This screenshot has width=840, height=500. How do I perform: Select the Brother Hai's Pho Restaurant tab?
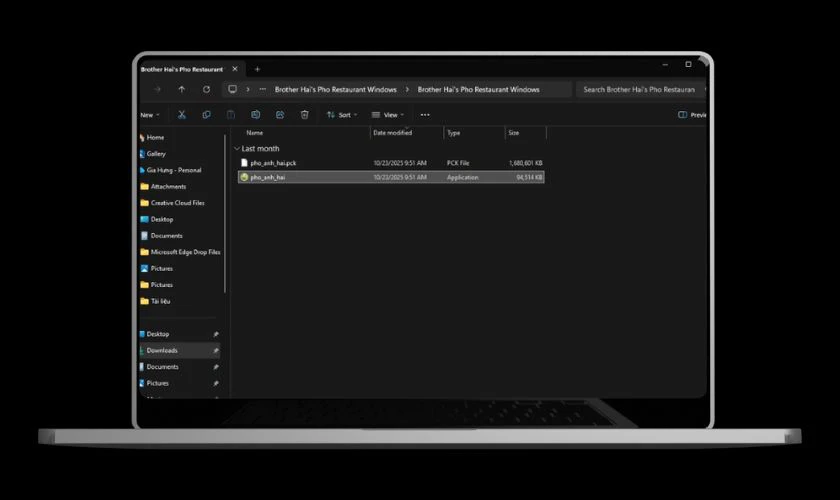pos(182,69)
